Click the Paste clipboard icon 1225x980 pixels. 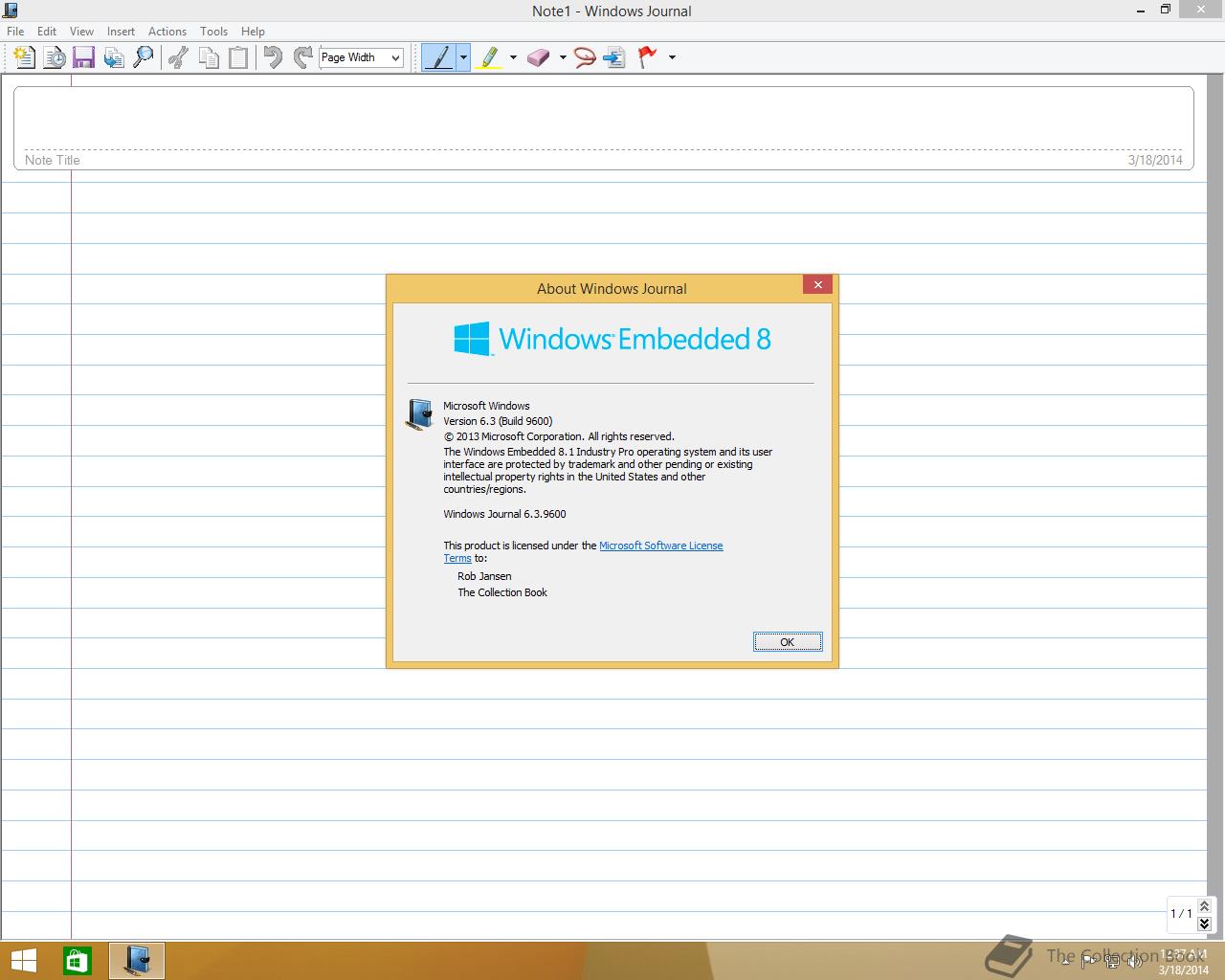[238, 57]
